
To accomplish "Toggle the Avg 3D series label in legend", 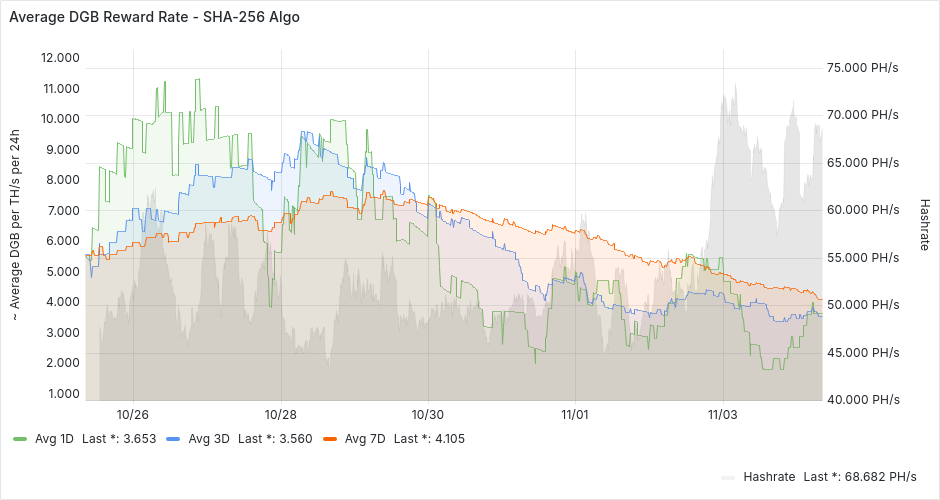I will (209, 438).
